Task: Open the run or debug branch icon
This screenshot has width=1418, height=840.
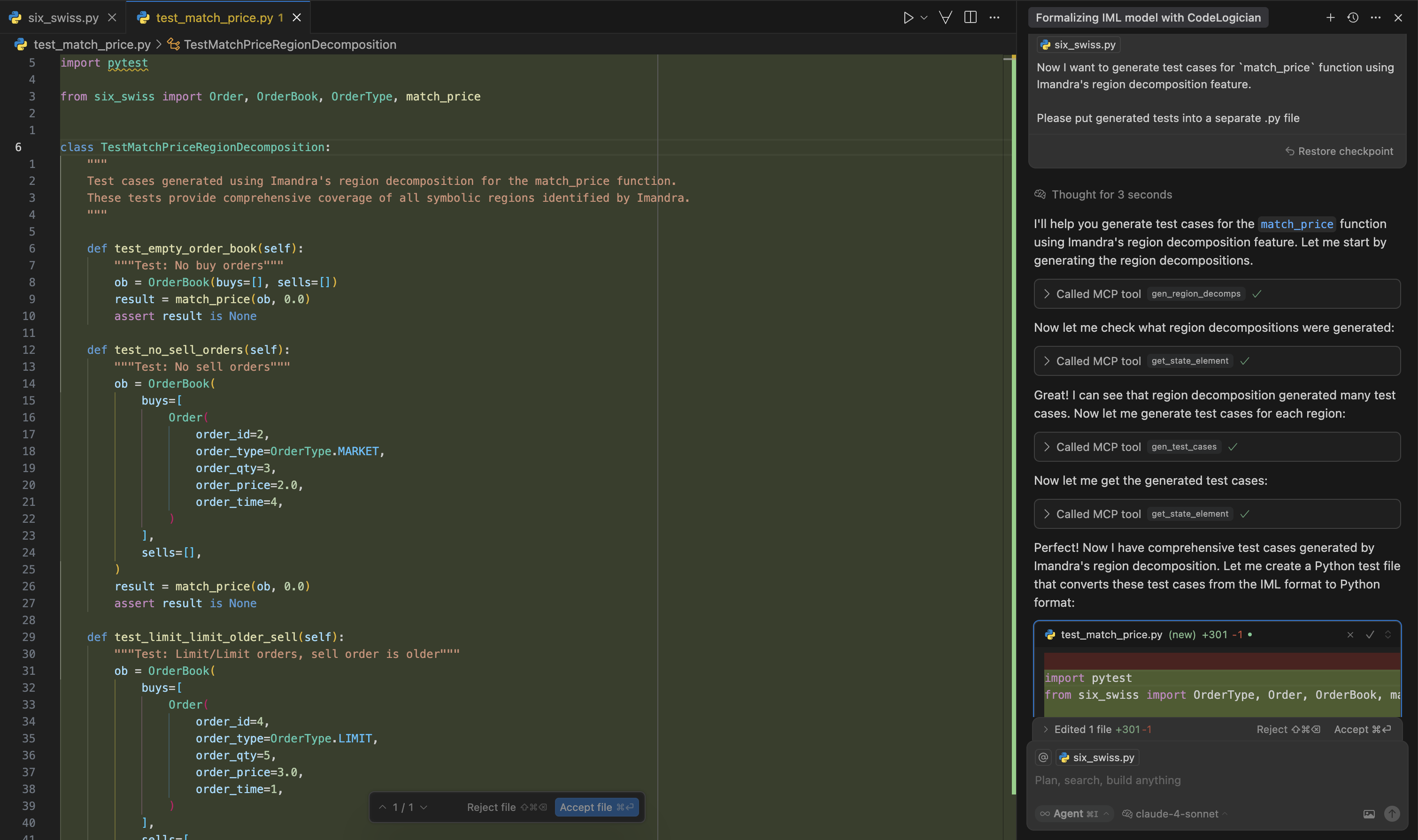Action: (x=945, y=17)
